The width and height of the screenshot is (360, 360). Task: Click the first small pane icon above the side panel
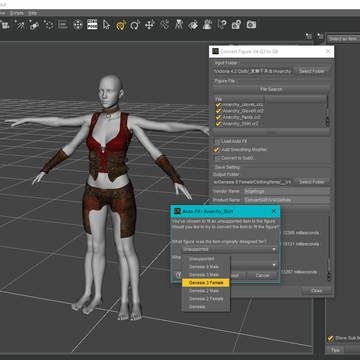[x=309, y=36]
